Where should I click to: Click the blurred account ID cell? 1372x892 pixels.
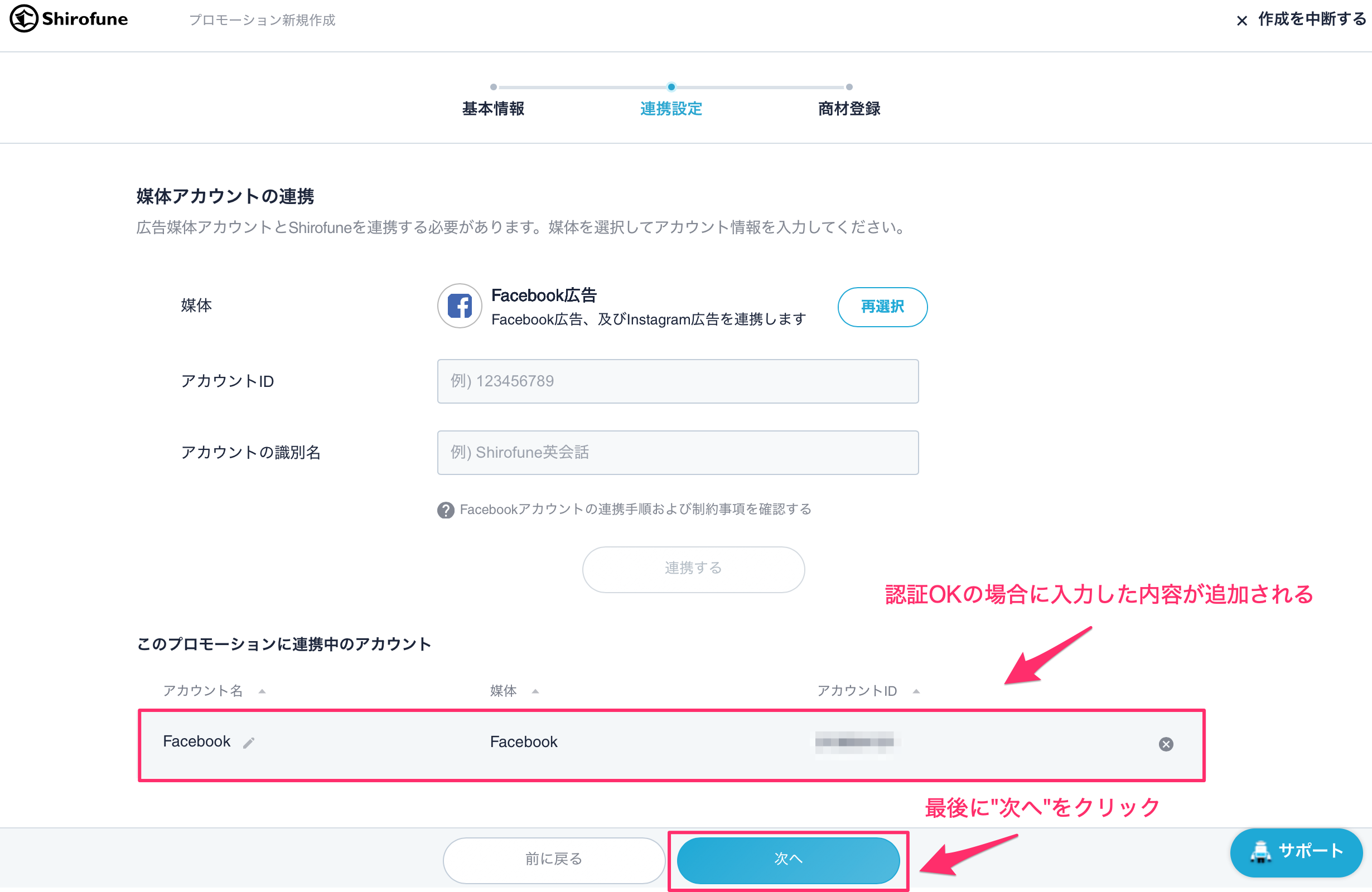[854, 742]
